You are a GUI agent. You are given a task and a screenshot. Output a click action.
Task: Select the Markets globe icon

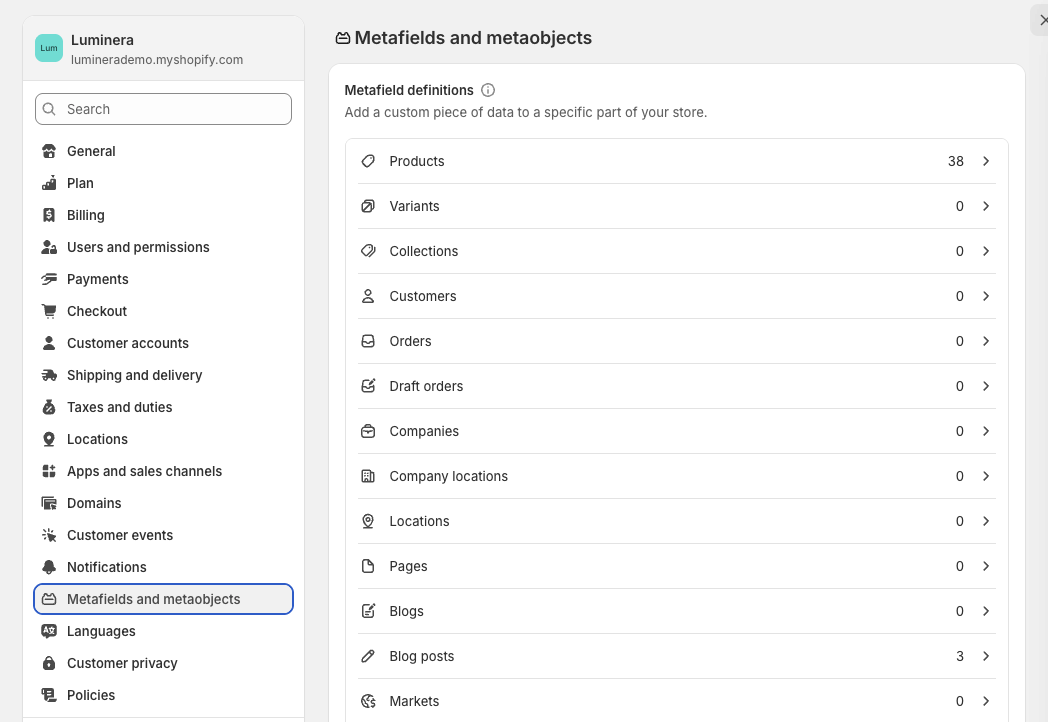367,701
